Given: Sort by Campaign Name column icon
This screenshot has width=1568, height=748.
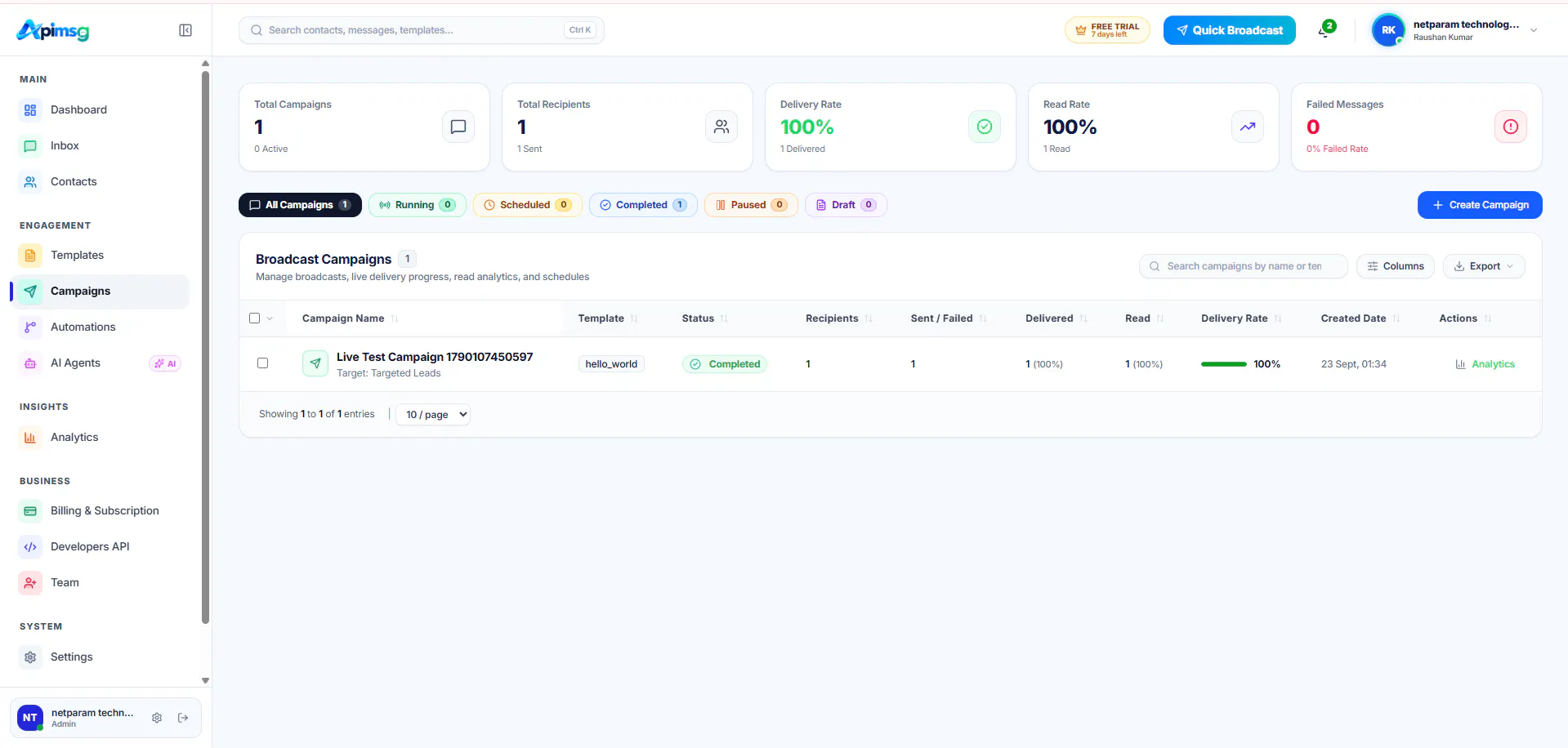Looking at the screenshot, I should coord(395,318).
